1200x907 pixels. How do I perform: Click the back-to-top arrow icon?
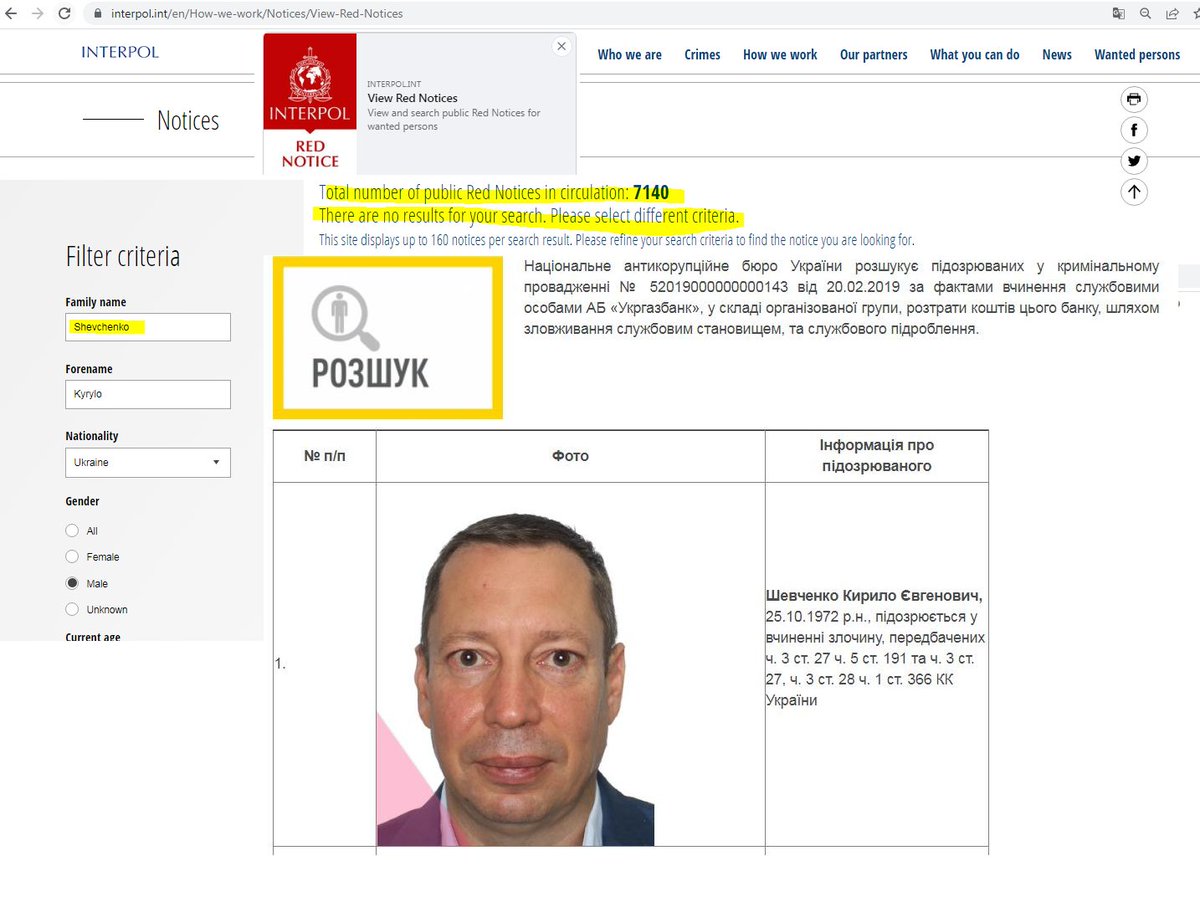pos(1133,192)
